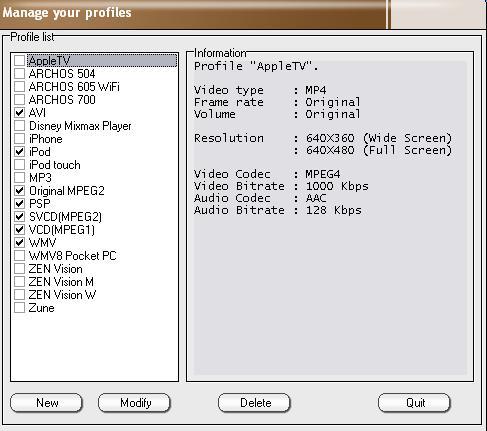Uncheck the AVI profile checkbox
487x431 pixels.
pos(19,113)
